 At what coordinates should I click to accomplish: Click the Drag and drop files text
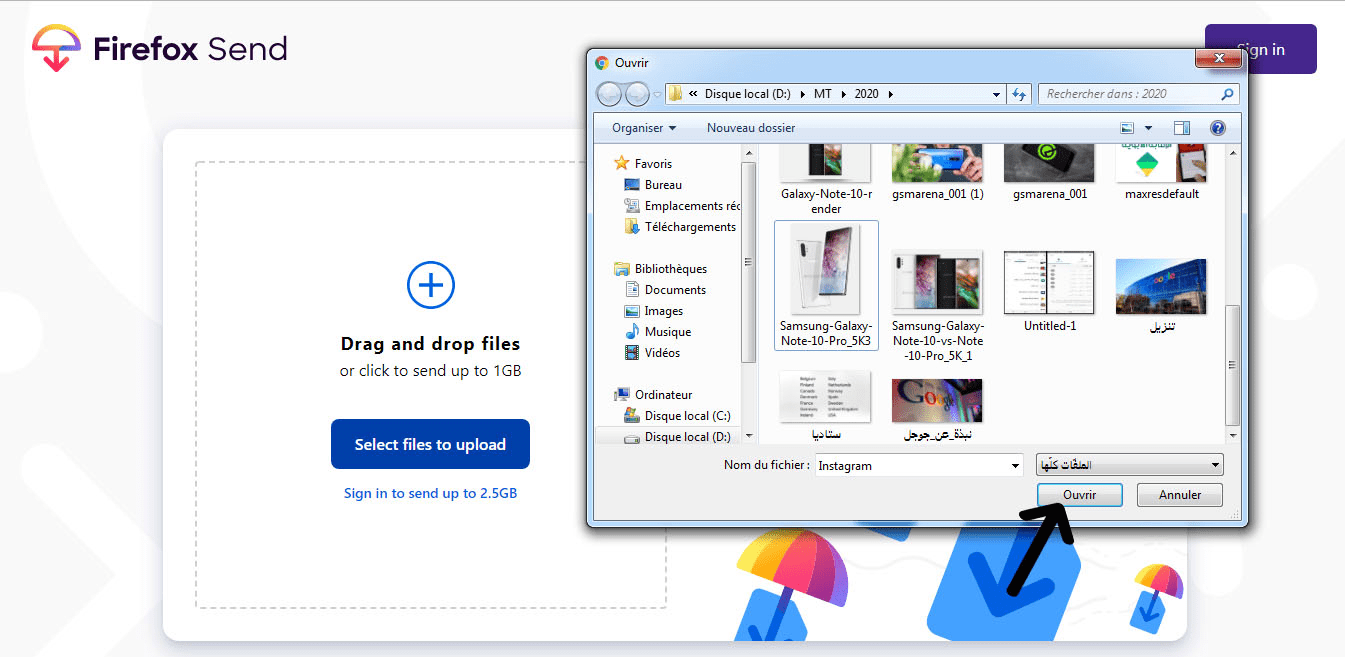[x=430, y=344]
